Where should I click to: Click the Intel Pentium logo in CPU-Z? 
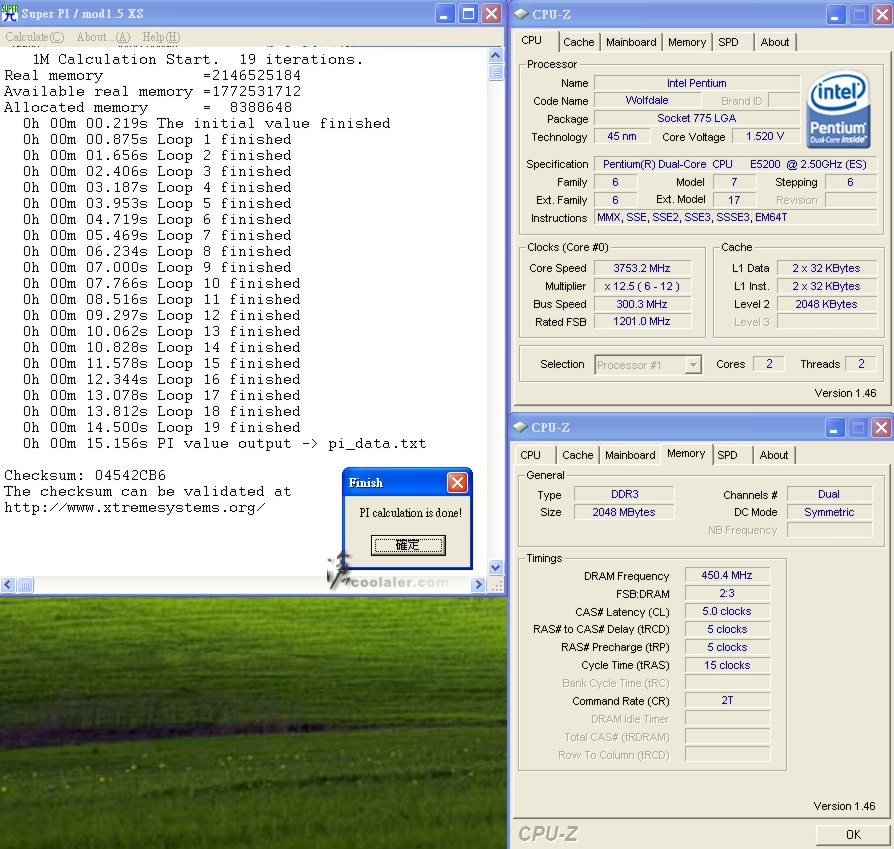coord(838,109)
